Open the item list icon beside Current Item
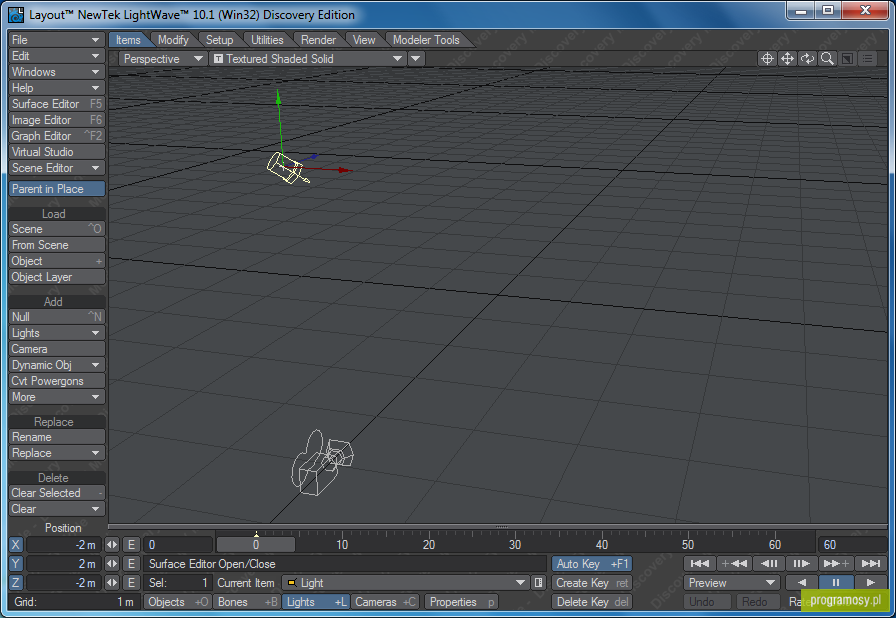896x618 pixels. click(x=538, y=583)
